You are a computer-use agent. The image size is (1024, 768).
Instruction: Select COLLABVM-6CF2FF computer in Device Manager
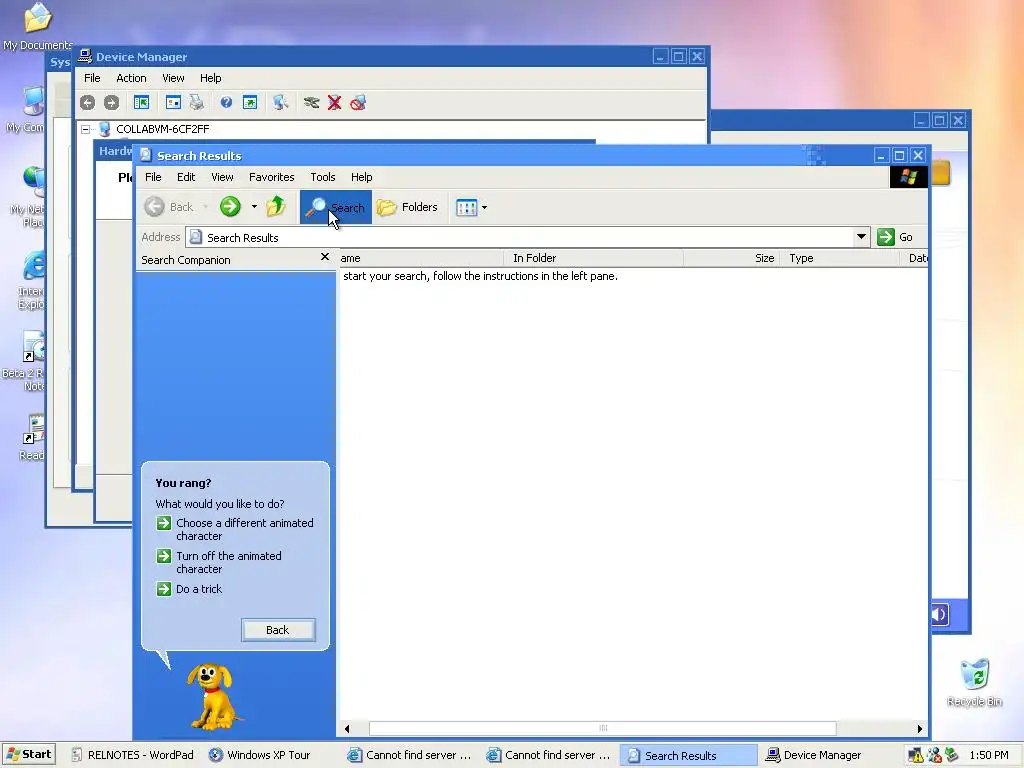163,129
